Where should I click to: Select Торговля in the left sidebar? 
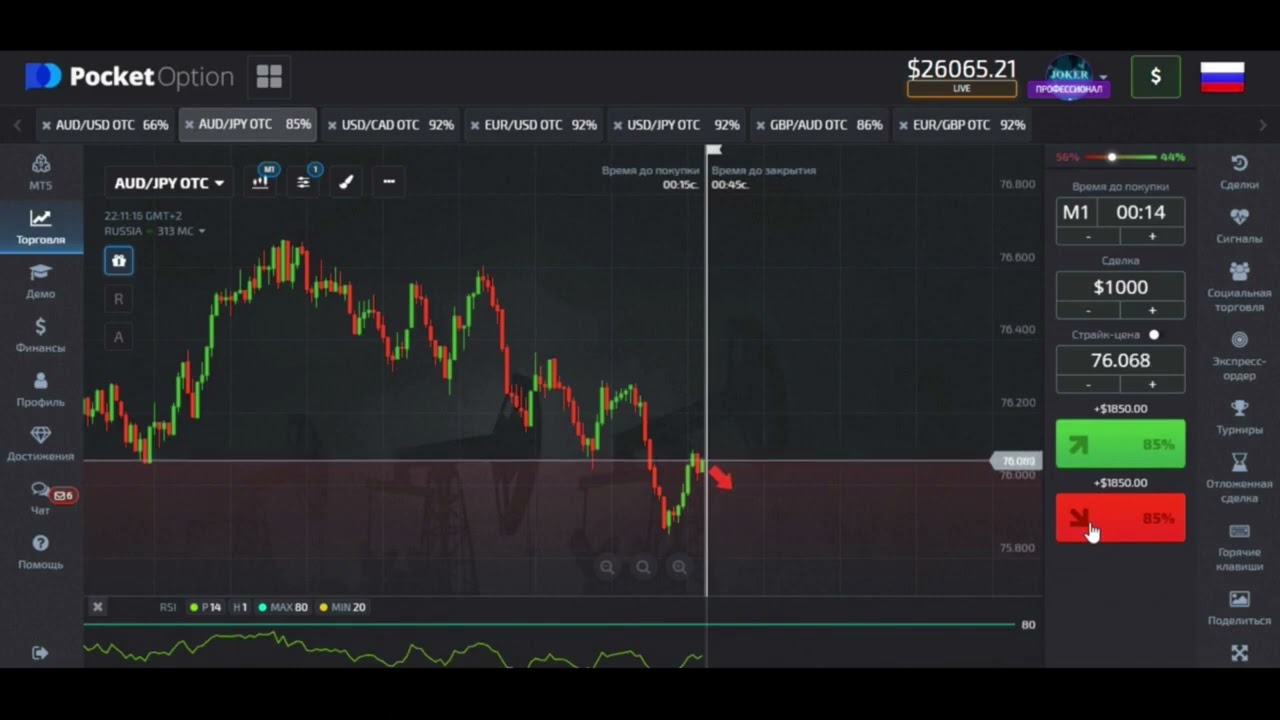click(x=41, y=227)
